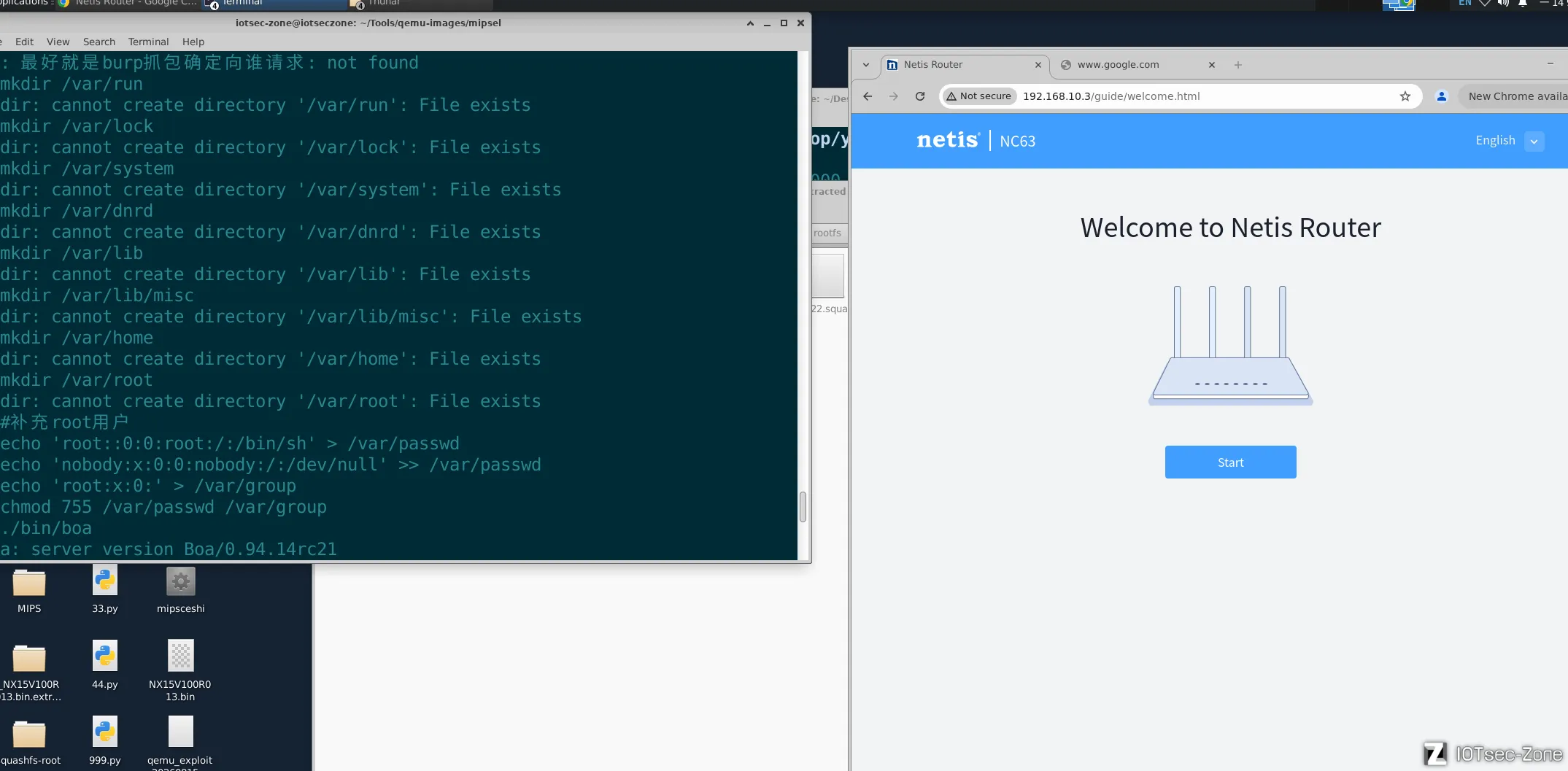Select the squashfs-root folder
Image resolution: width=1568 pixels, height=771 pixels.
click(29, 743)
